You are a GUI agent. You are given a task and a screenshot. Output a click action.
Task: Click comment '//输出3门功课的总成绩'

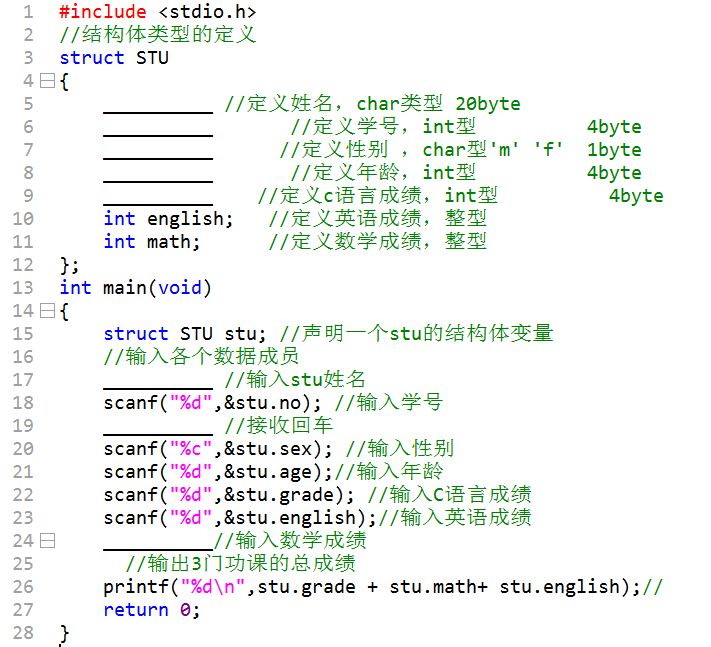coord(241,564)
